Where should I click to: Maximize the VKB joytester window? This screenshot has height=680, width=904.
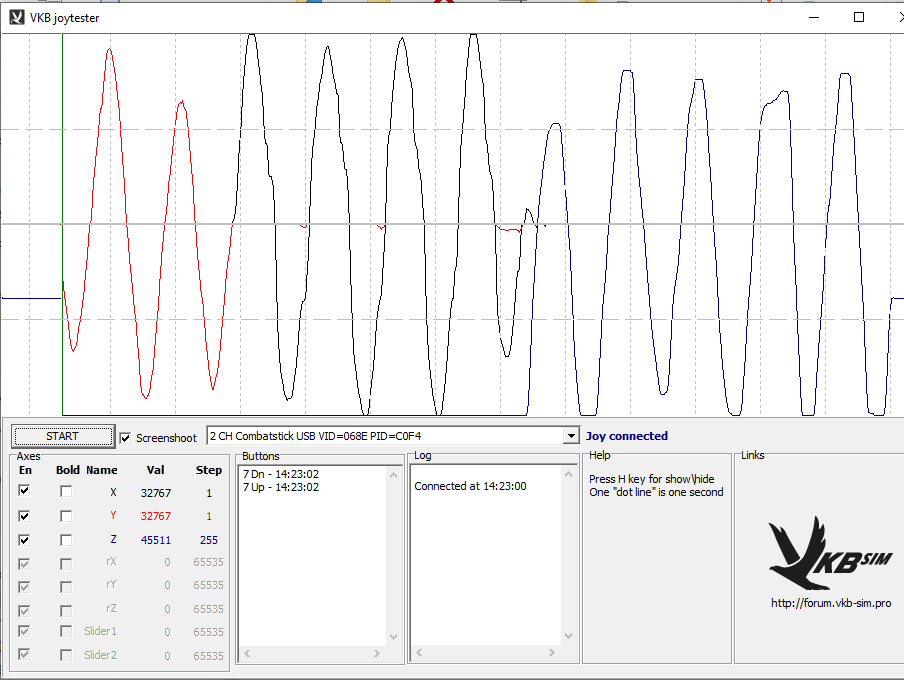click(858, 17)
